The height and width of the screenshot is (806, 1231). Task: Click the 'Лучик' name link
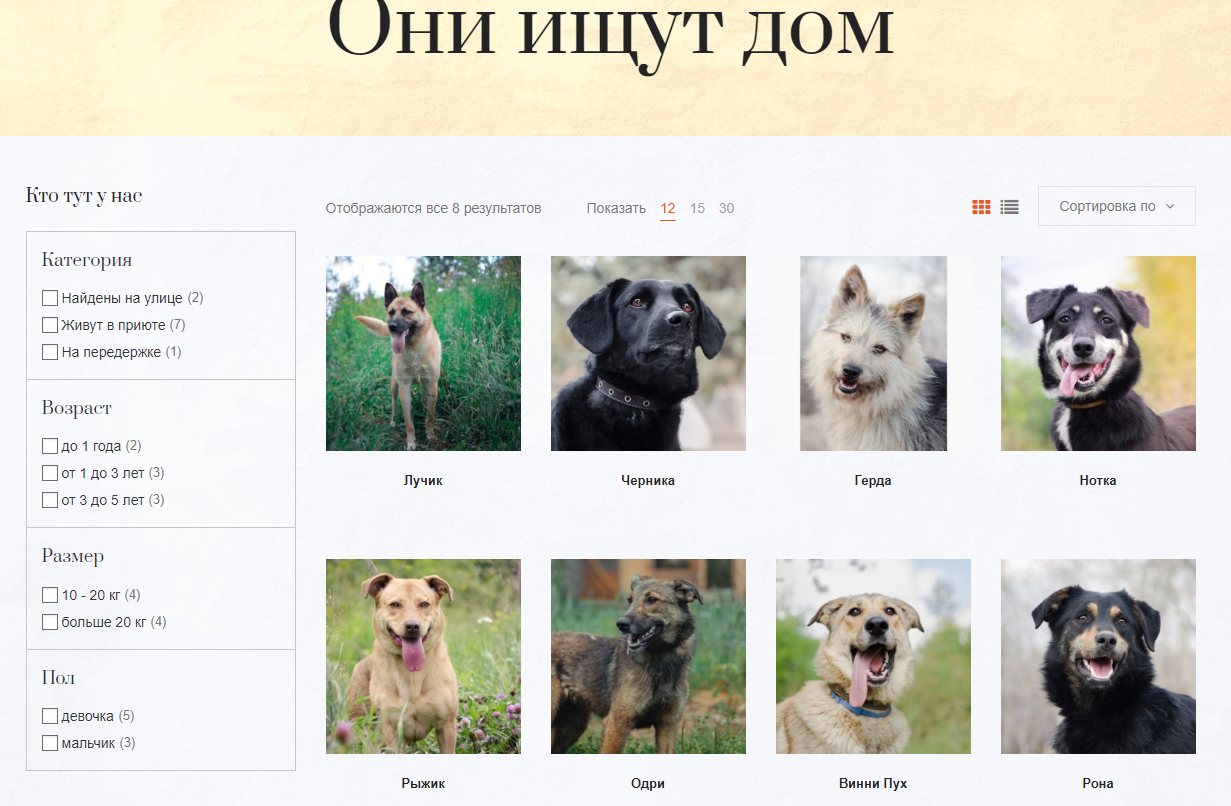[423, 481]
